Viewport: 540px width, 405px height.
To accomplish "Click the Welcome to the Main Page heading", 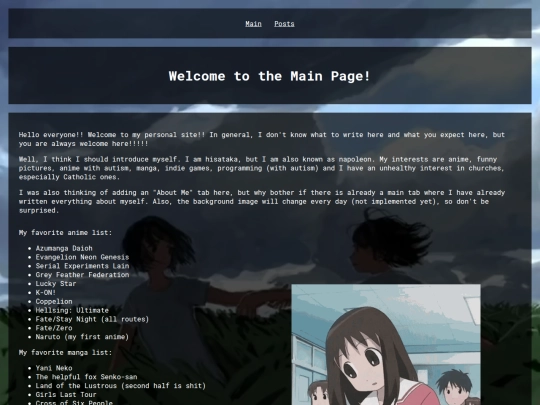I will 269,76.
